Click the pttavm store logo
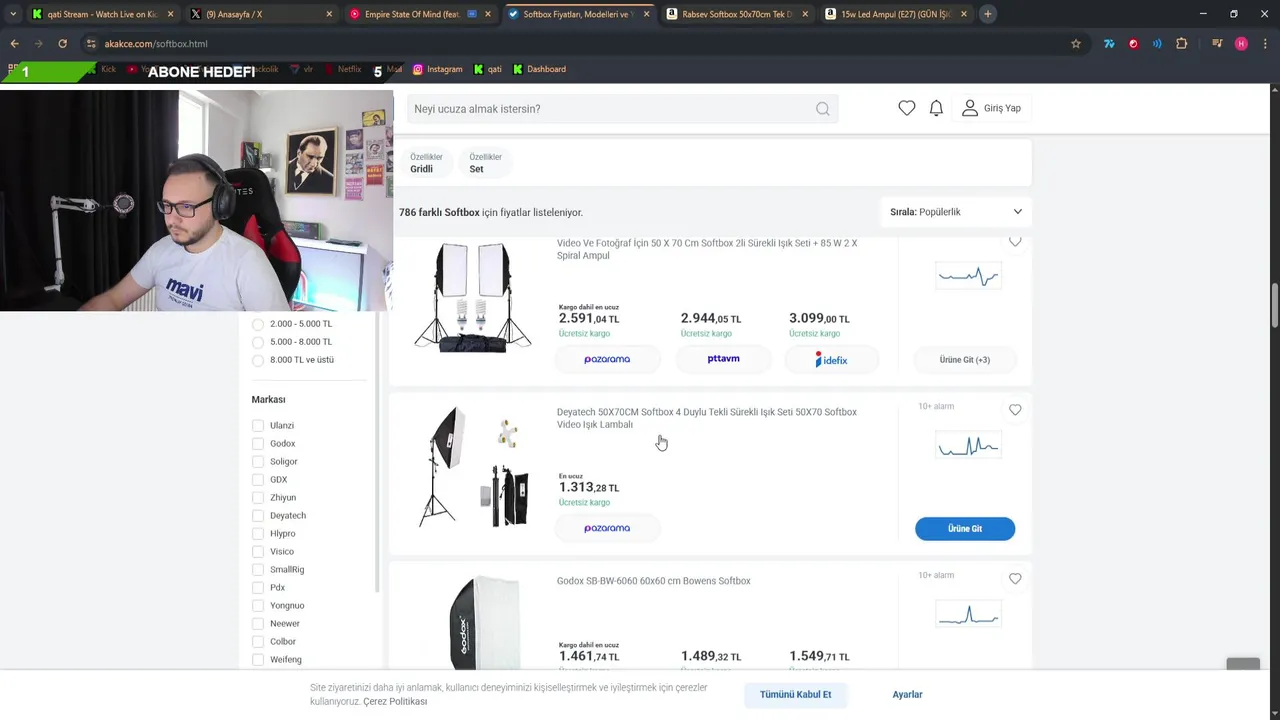1280x720 pixels. 723,359
